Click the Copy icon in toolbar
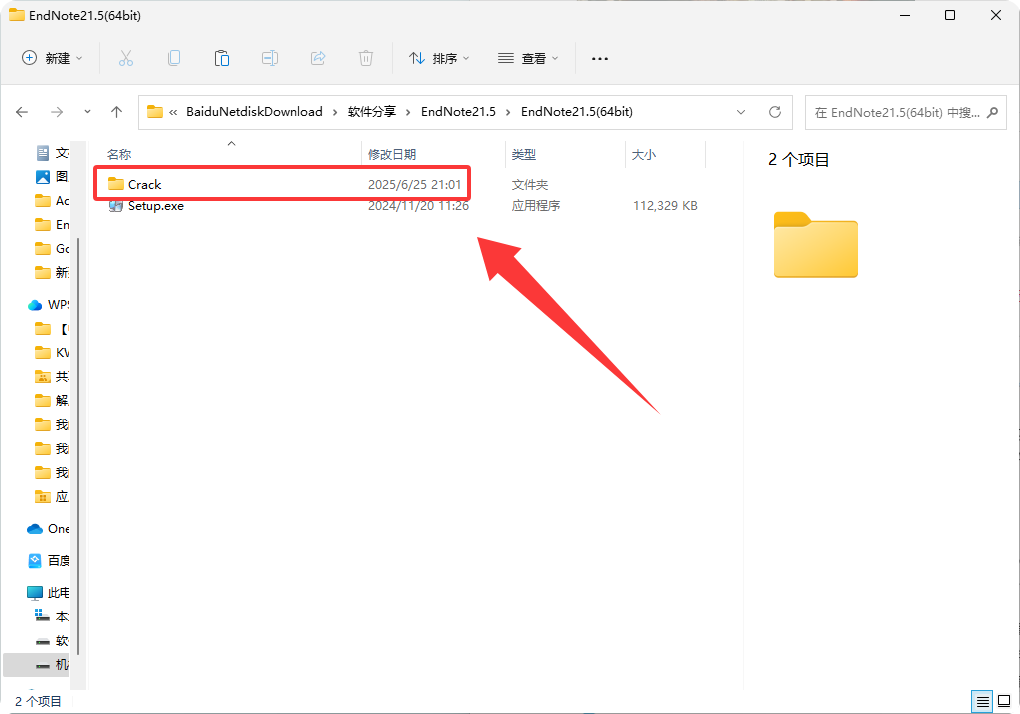 pyautogui.click(x=174, y=59)
